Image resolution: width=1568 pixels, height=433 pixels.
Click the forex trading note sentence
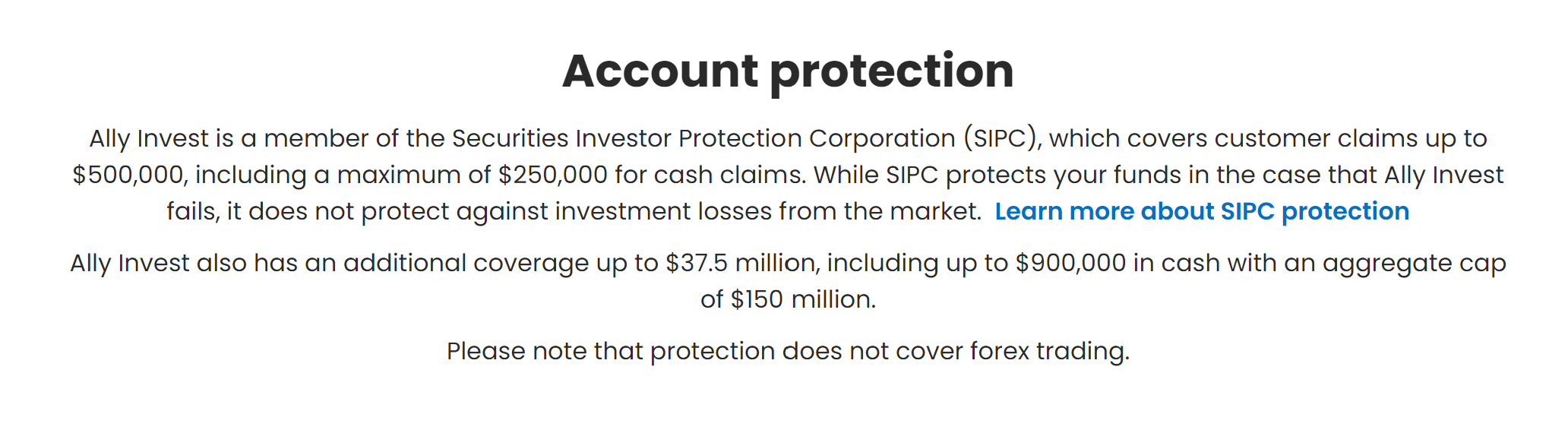pyautogui.click(x=788, y=351)
